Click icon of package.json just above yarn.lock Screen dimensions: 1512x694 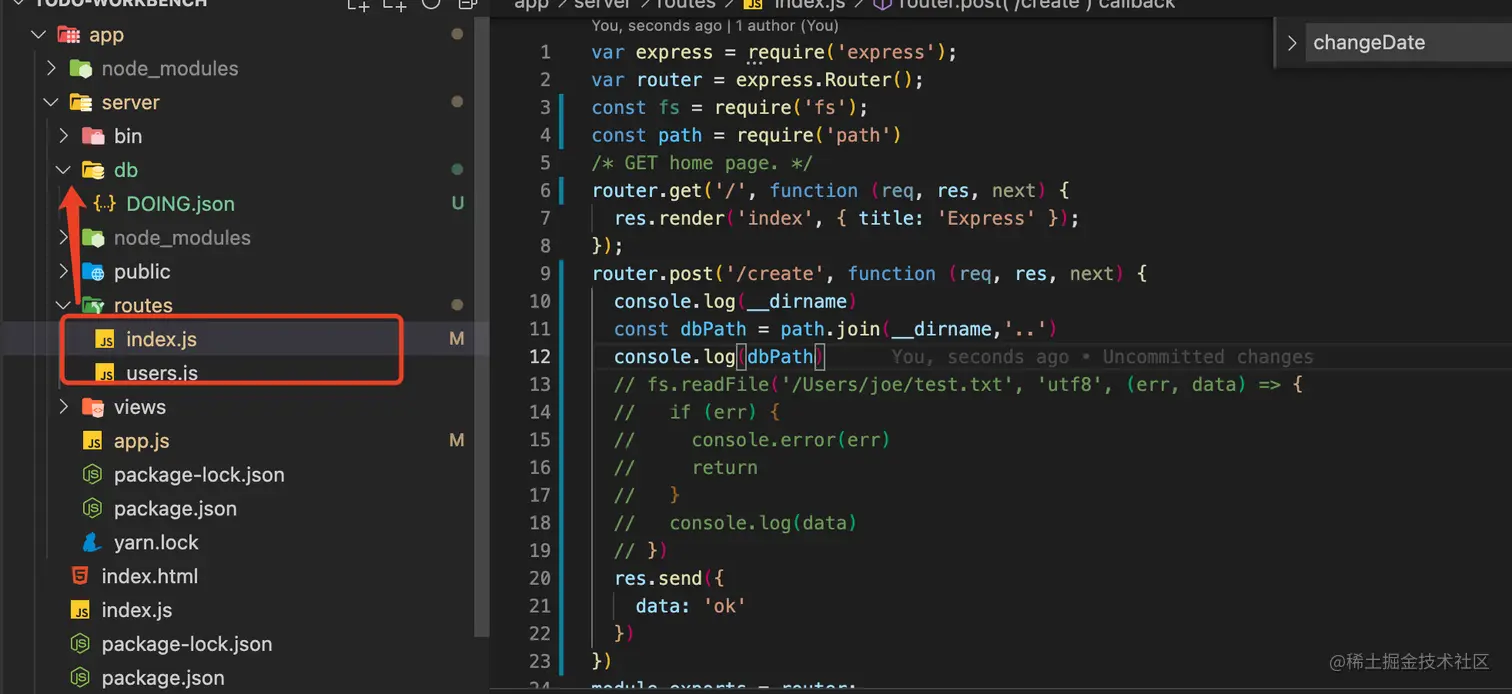tap(92, 509)
